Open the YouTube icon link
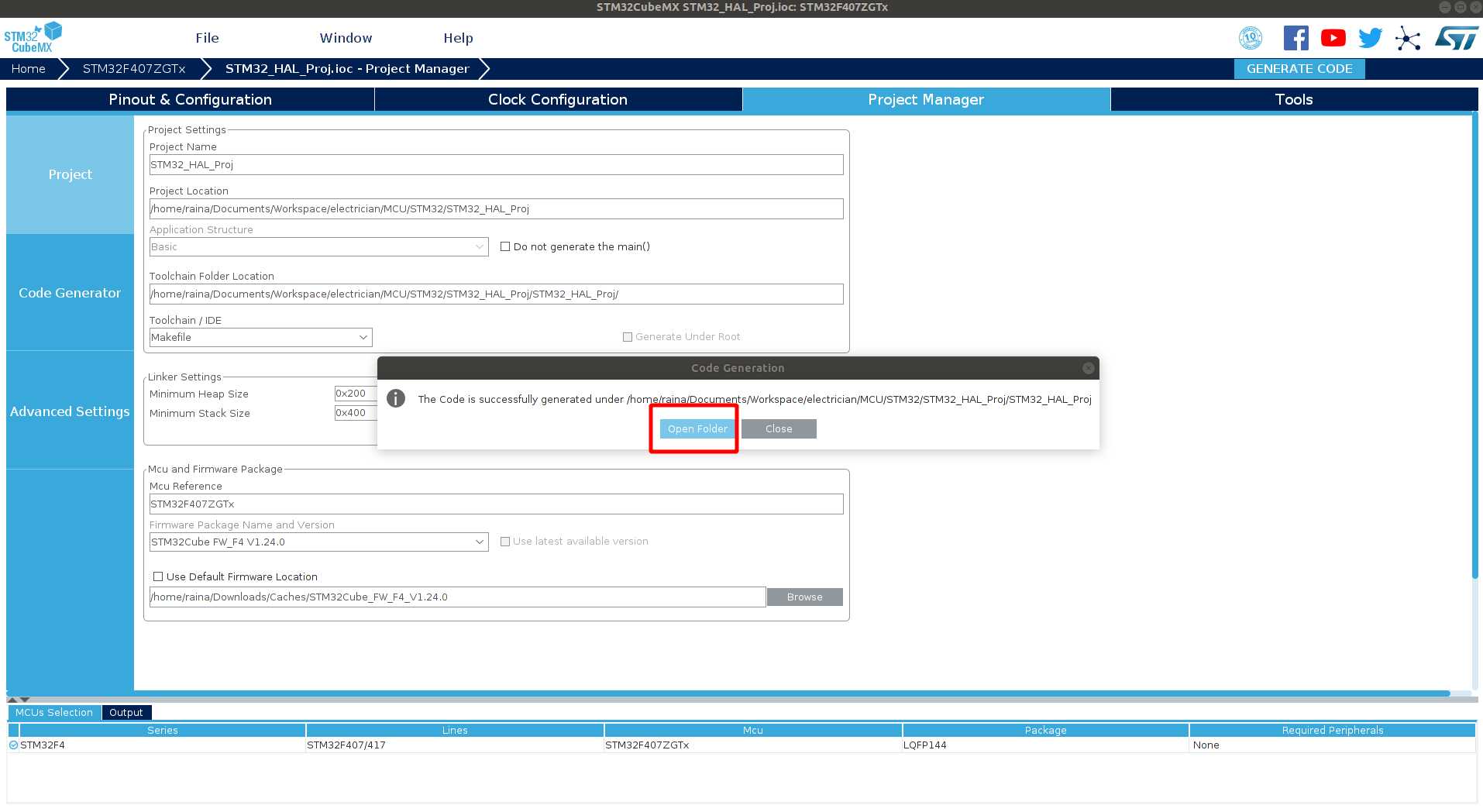Screen dimensions: 1483x812 coord(1333,38)
